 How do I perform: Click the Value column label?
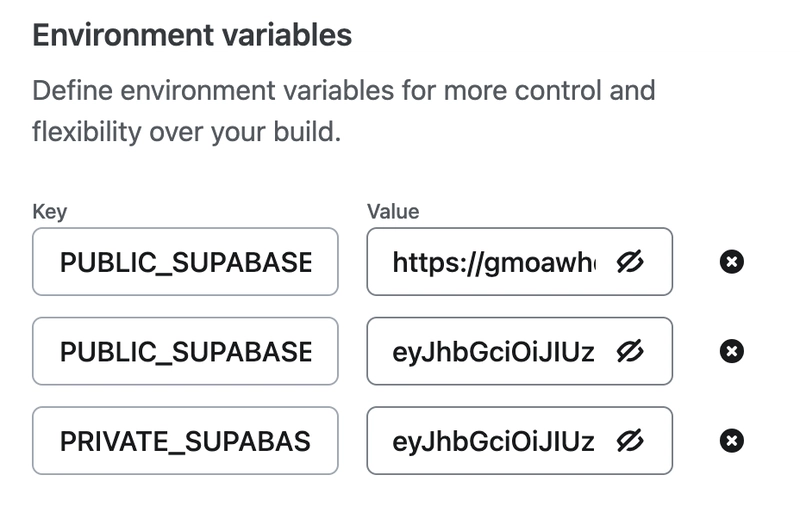pyautogui.click(x=393, y=211)
